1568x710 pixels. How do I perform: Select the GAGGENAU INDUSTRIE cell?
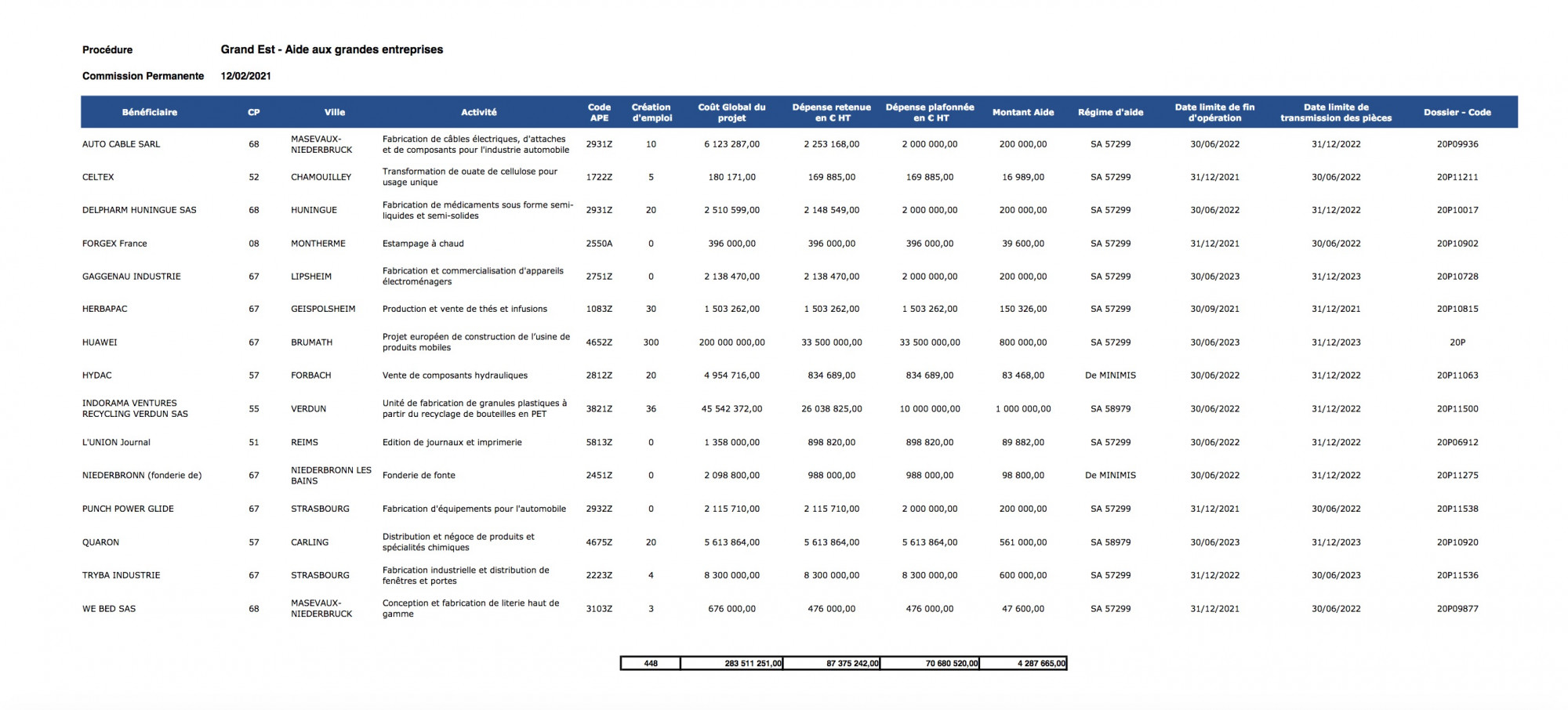(132, 277)
